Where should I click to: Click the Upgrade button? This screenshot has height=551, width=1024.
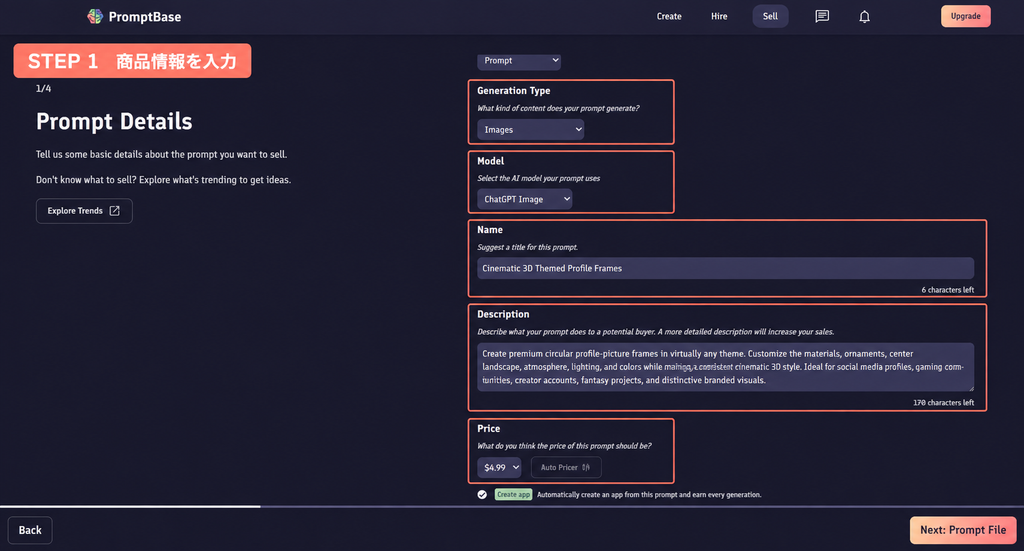tap(965, 16)
